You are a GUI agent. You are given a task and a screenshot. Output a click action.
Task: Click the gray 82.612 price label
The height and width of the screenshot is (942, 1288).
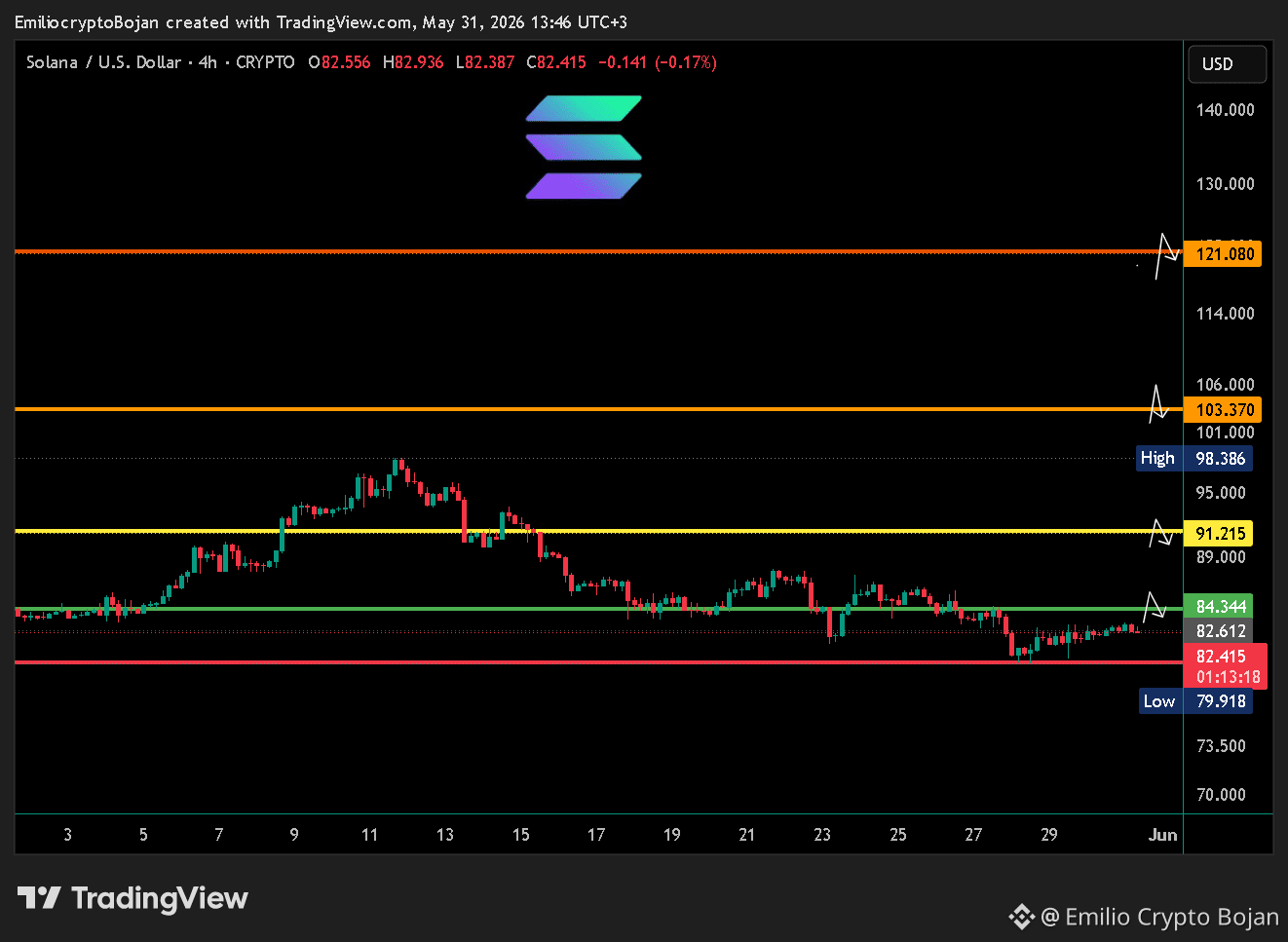tap(1218, 631)
